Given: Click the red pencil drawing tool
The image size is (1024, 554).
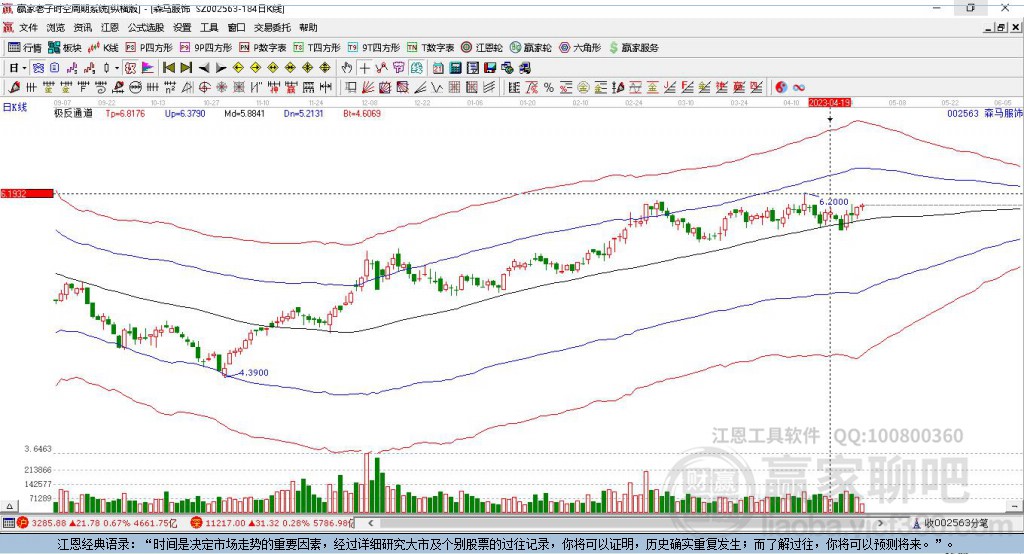Looking at the screenshot, I should [14, 88].
